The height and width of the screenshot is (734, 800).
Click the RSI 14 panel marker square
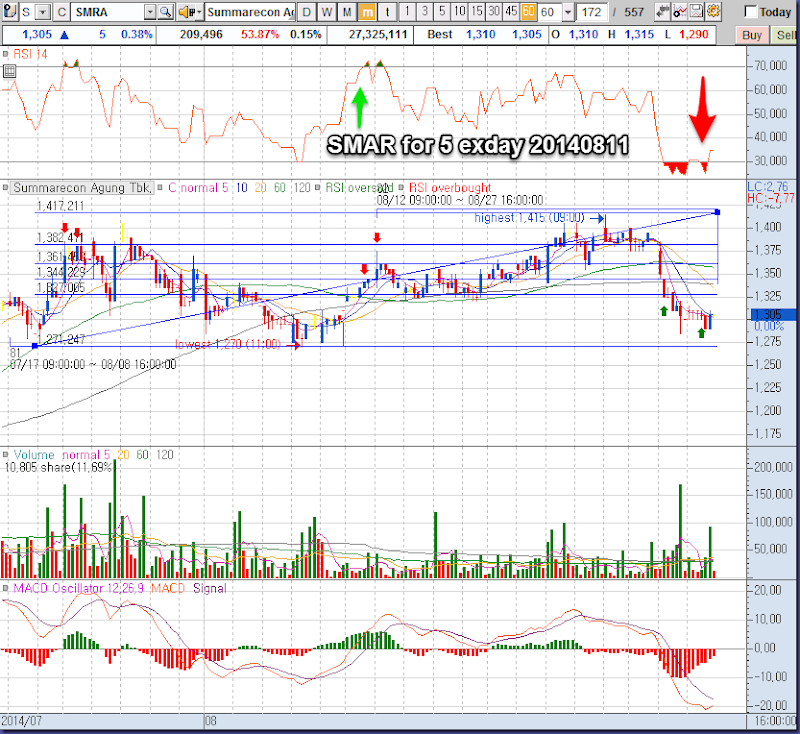[x=5, y=54]
